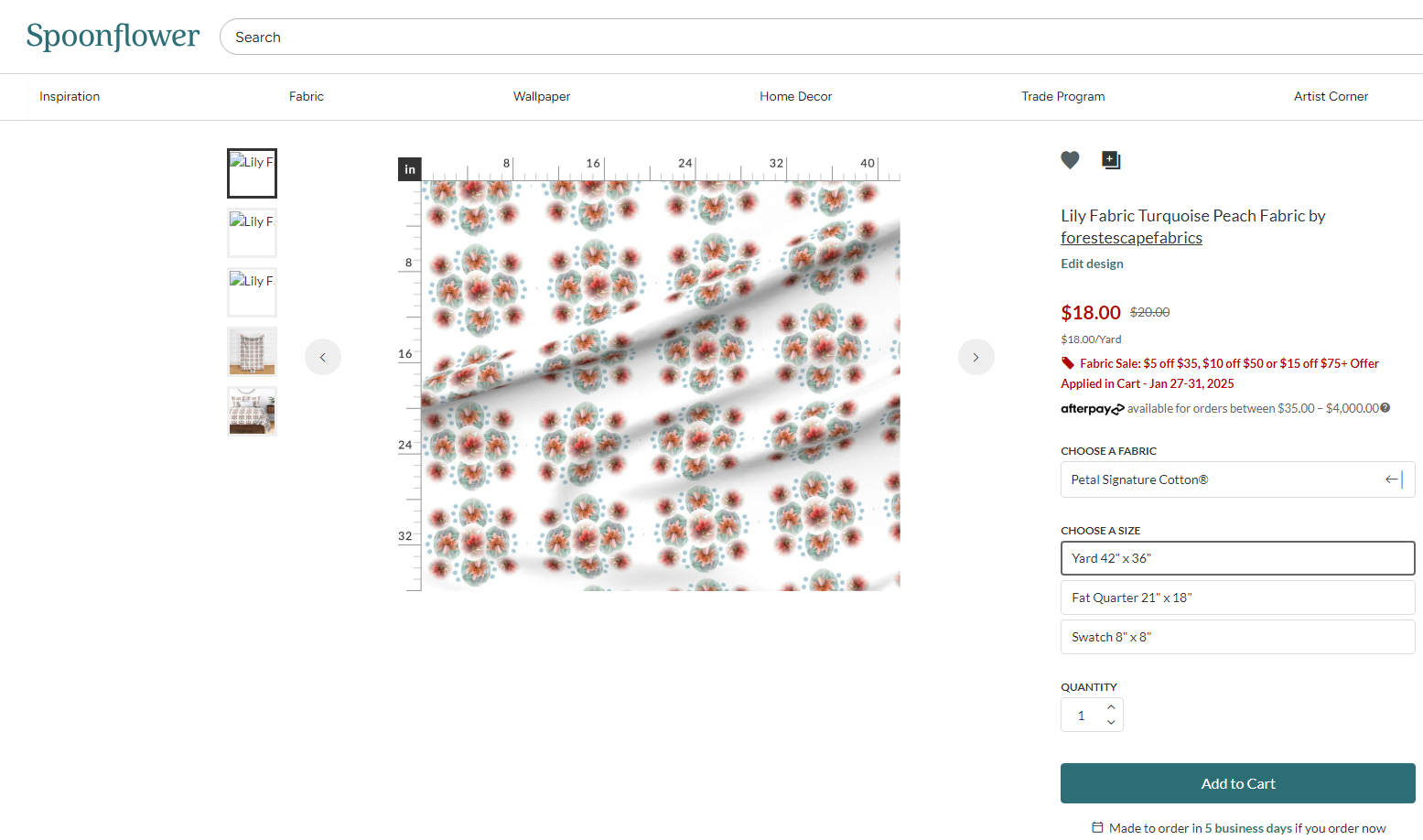This screenshot has width=1423, height=840.
Task: Click the next image arrow
Action: point(976,357)
